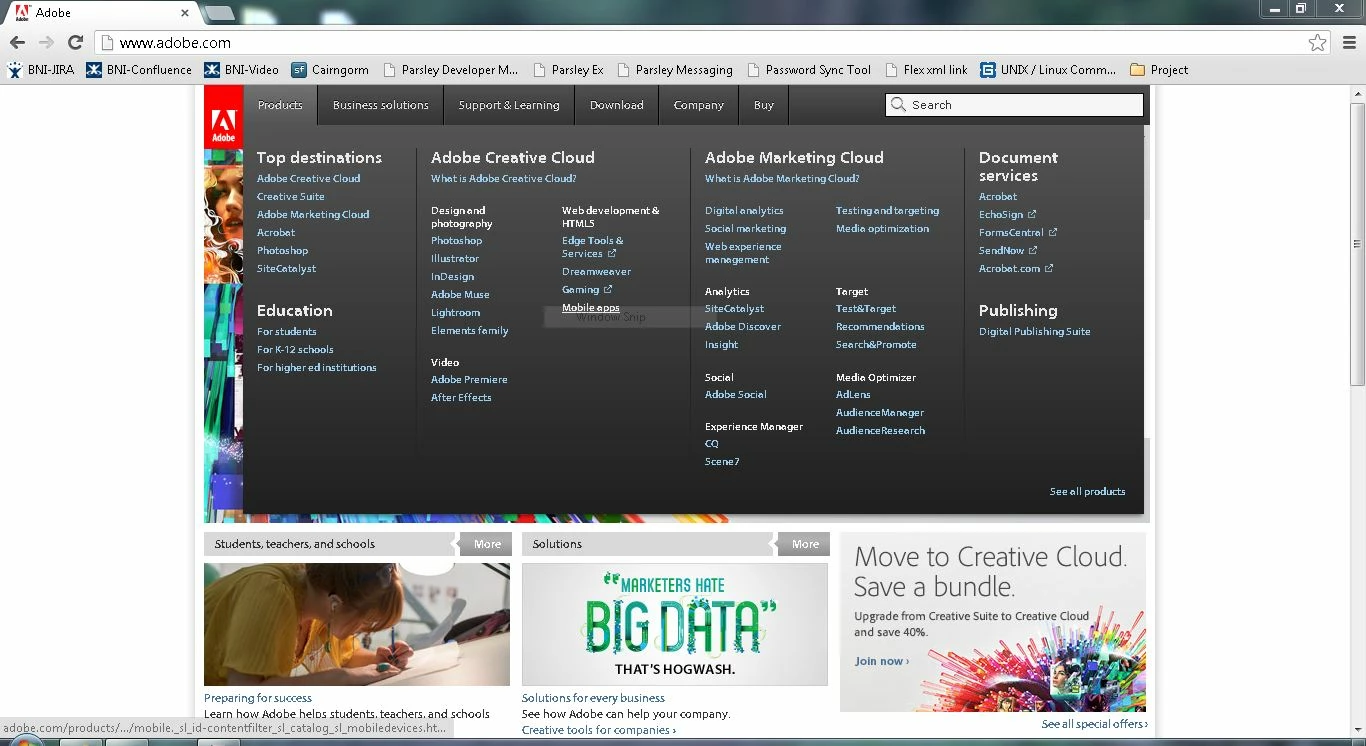1366x746 pixels.
Task: Open Edge Tools & Services external link
Action: 592,247
